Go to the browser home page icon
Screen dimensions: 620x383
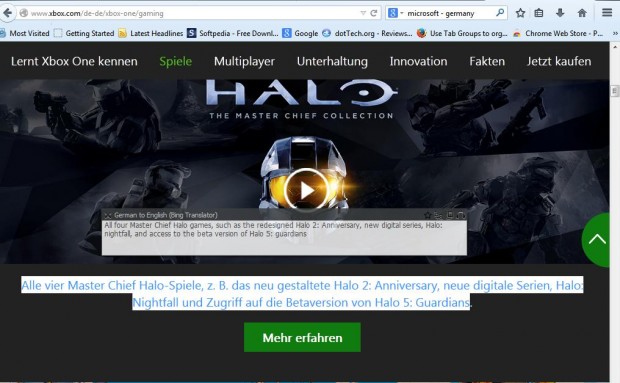582,13
